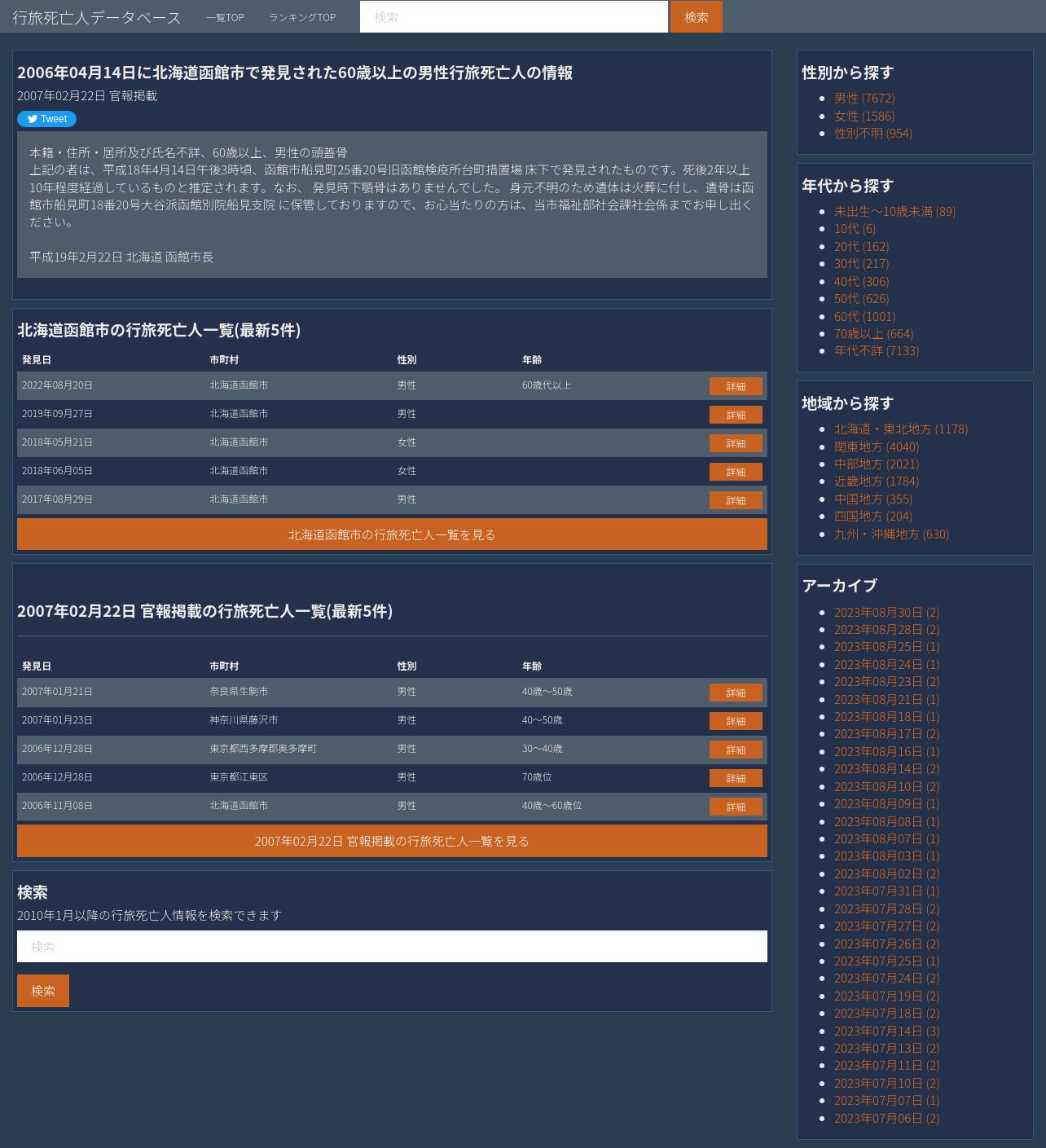Open 詳細 for the 神奈川県藤沢市 row
This screenshot has height=1148, width=1046.
(736, 721)
